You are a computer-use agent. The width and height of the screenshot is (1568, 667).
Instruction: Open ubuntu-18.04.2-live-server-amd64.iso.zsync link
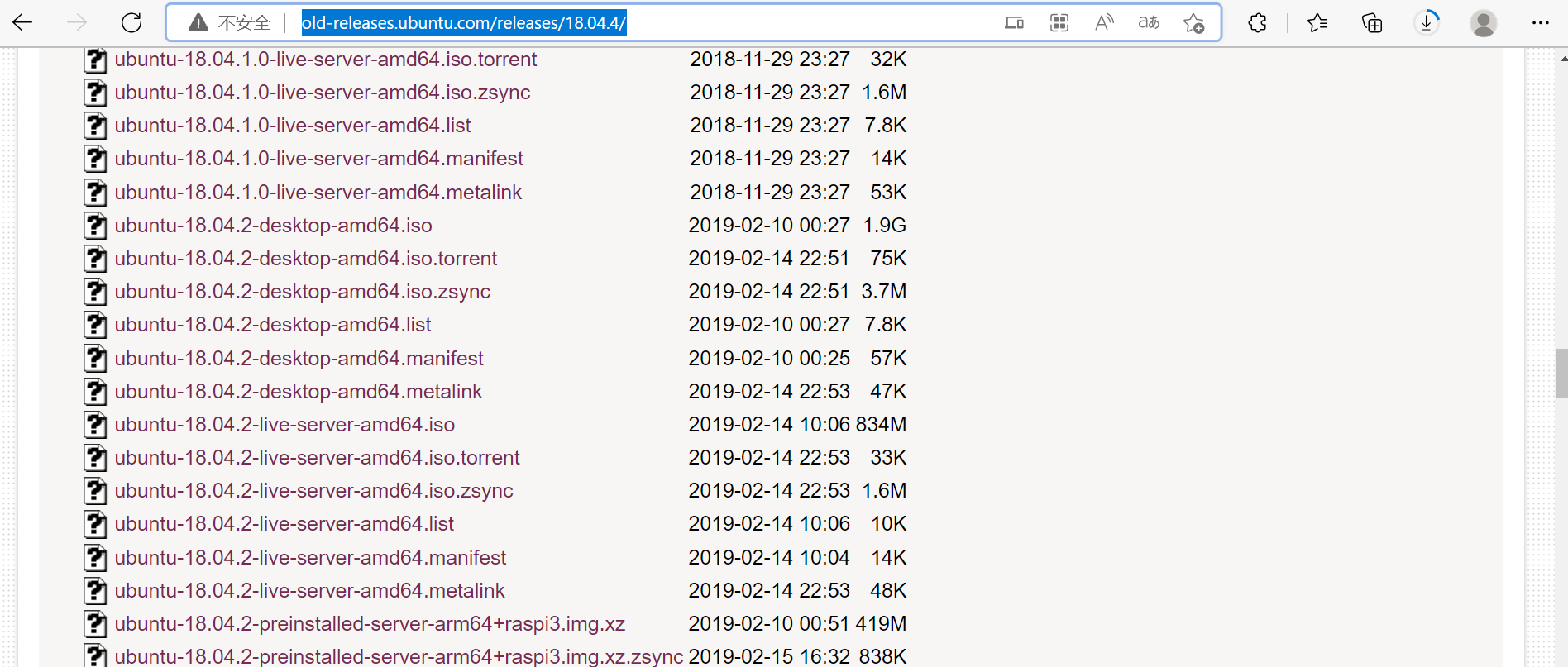tap(314, 491)
